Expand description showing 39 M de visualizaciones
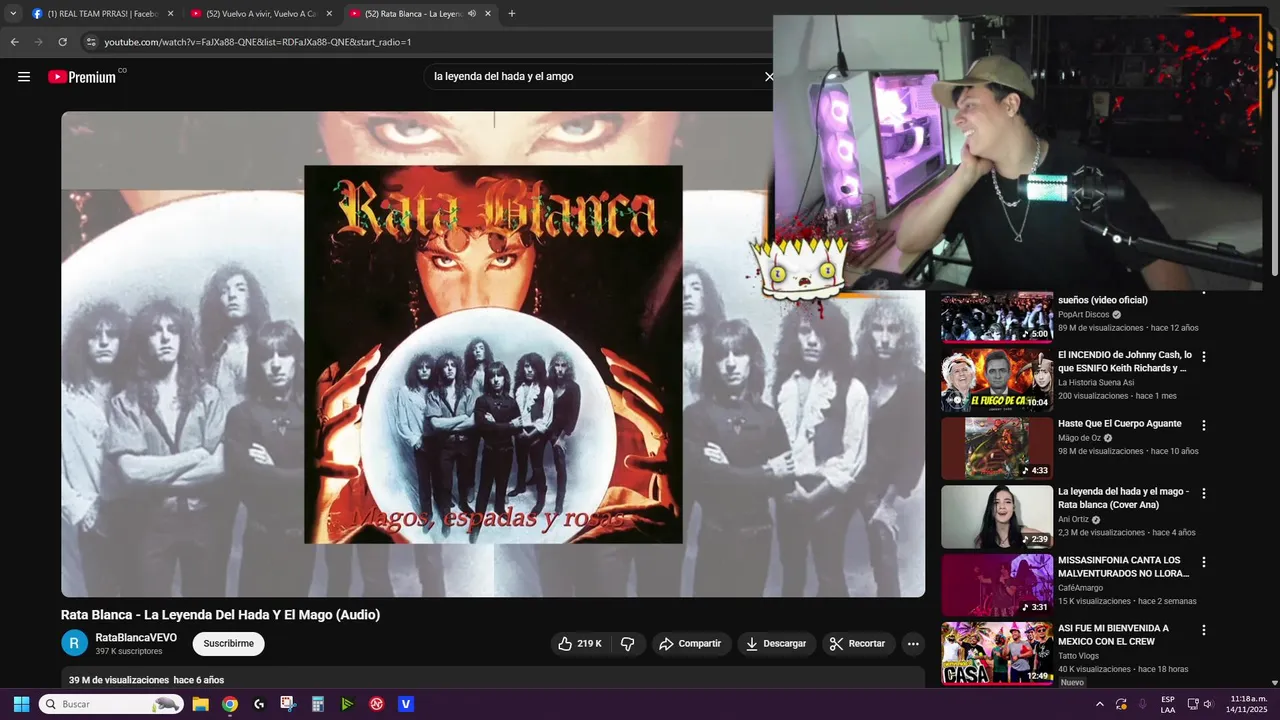The height and width of the screenshot is (720, 1280). 146,680
